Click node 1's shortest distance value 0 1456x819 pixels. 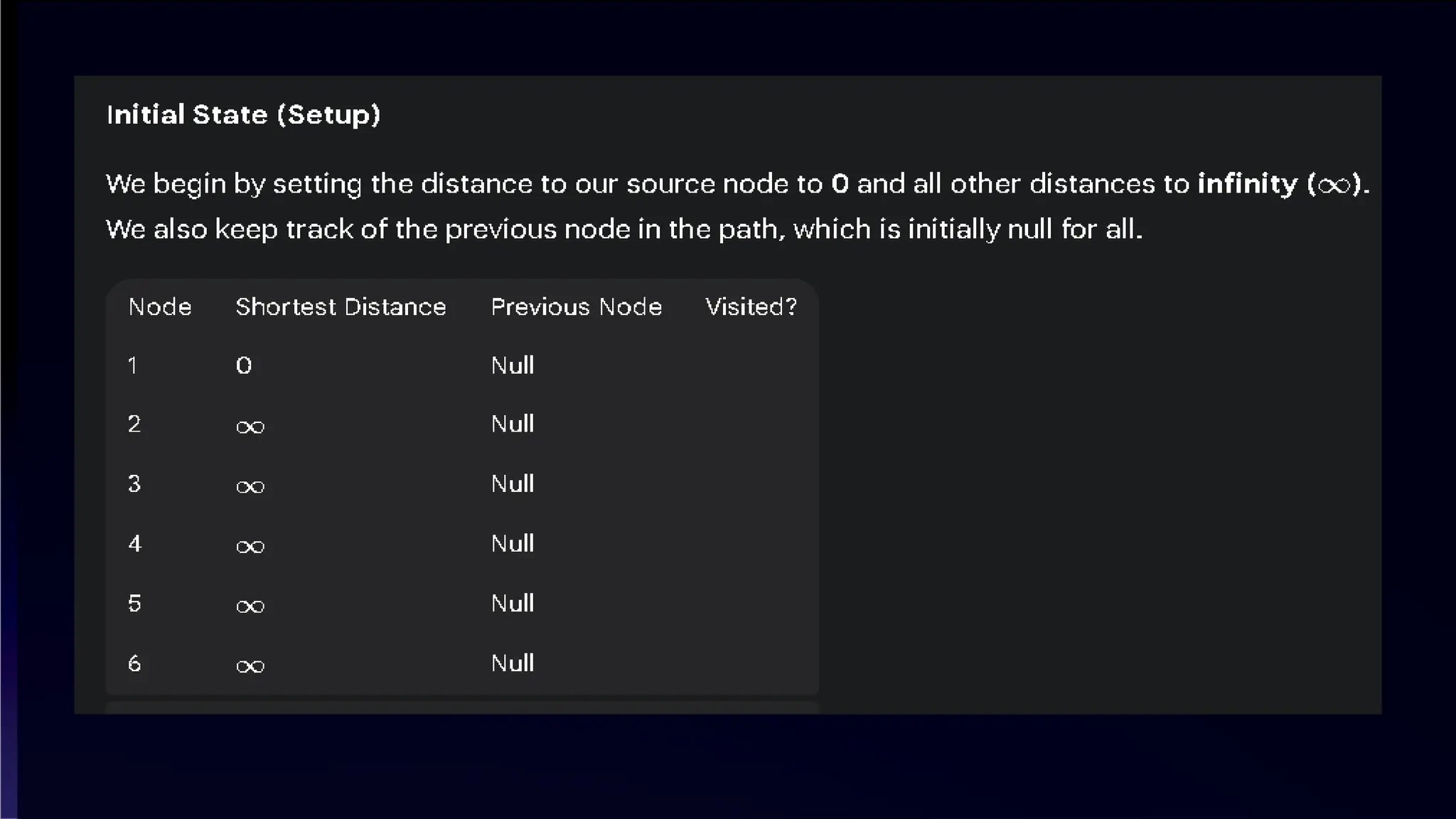(244, 366)
